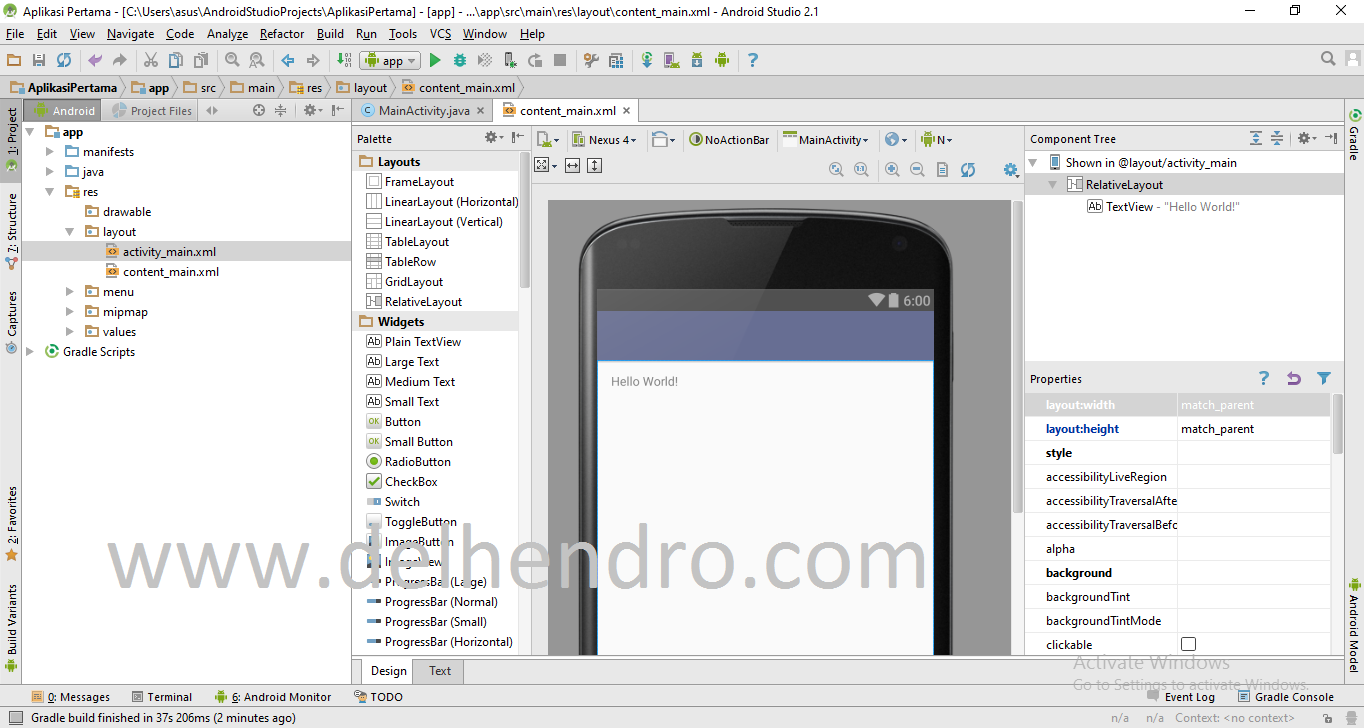1364x728 pixels.
Task: Click the Help question mark in main toolbar
Action: (x=753, y=60)
